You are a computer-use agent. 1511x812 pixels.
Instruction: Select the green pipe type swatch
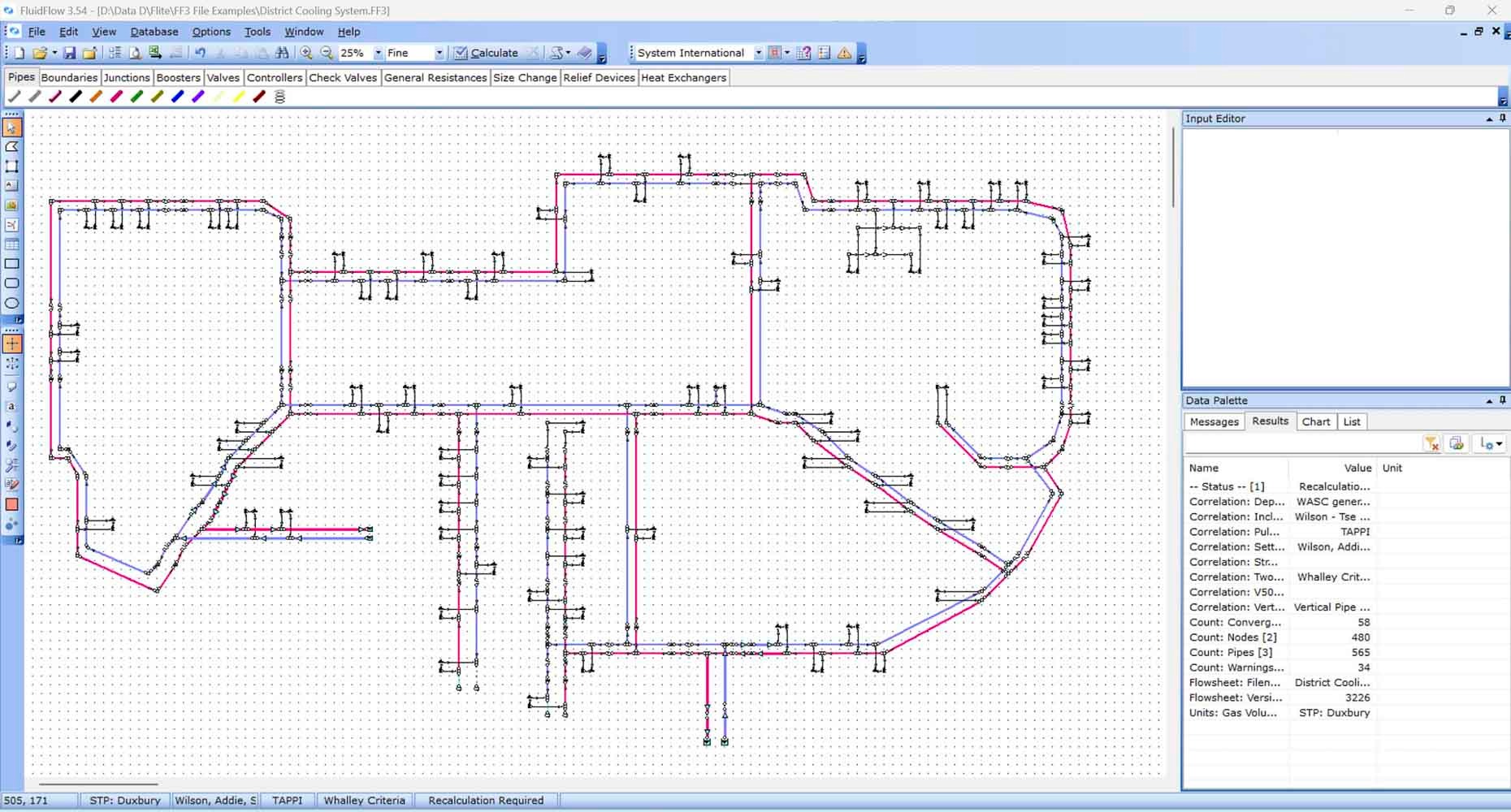[x=136, y=97]
